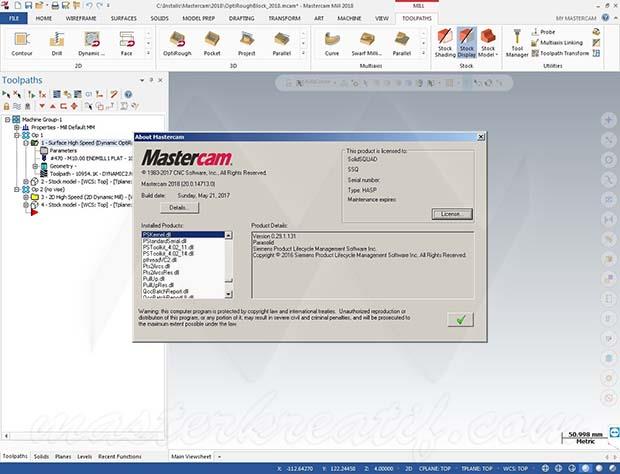The width and height of the screenshot is (620, 474).
Task: Choose the Project 3D toolpath
Action: pyautogui.click(x=247, y=44)
